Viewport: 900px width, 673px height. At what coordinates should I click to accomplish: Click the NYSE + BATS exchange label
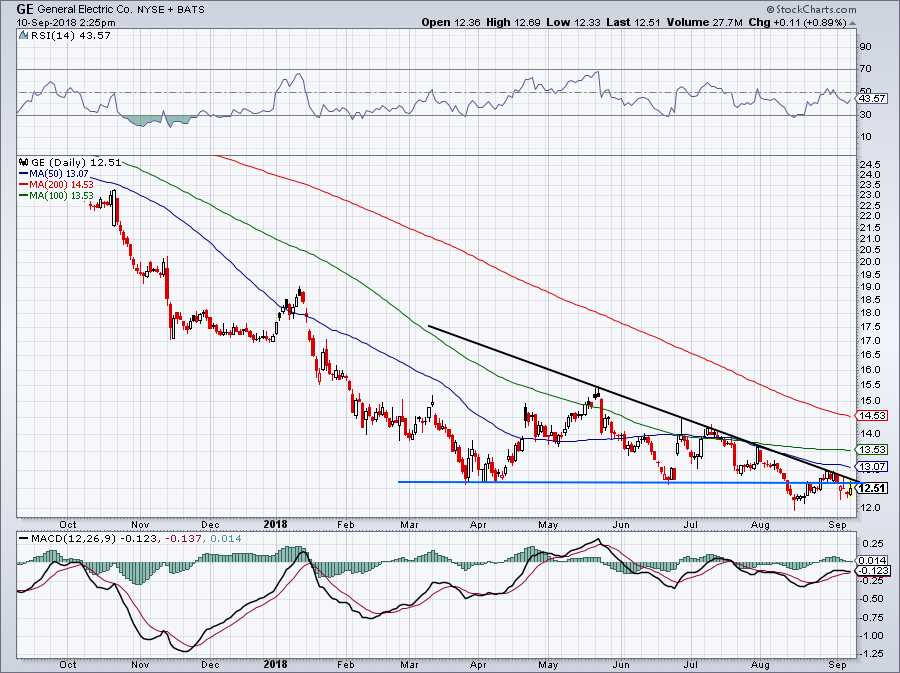[x=171, y=10]
